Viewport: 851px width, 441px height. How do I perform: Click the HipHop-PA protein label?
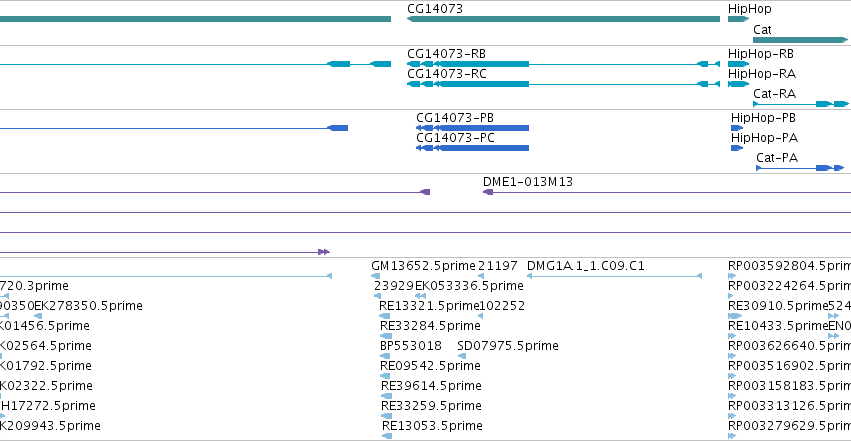(x=764, y=138)
